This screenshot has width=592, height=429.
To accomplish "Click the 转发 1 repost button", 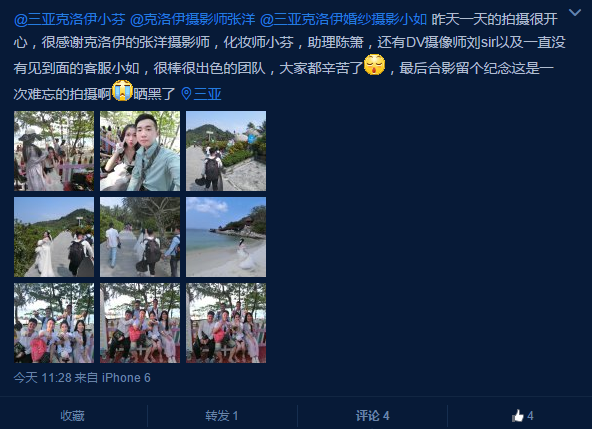I will point(222,416).
